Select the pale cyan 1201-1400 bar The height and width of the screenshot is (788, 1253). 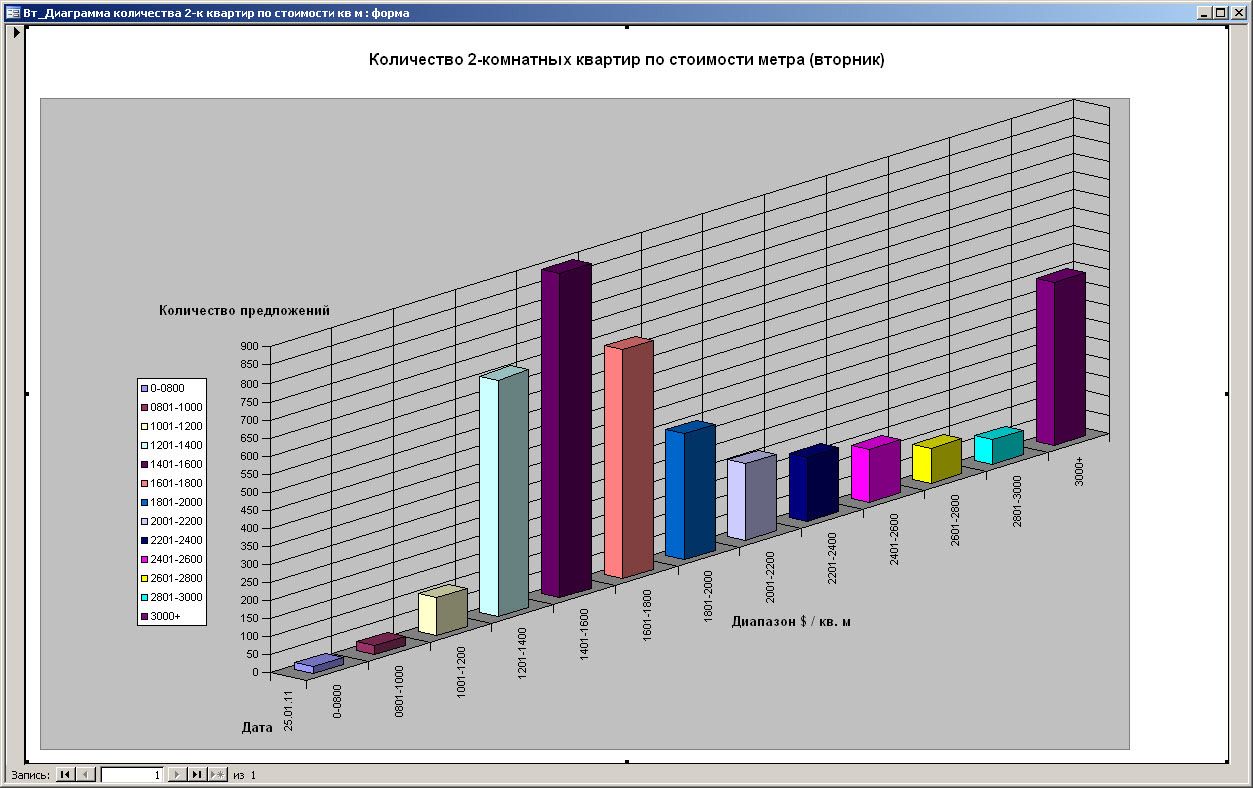pos(503,492)
